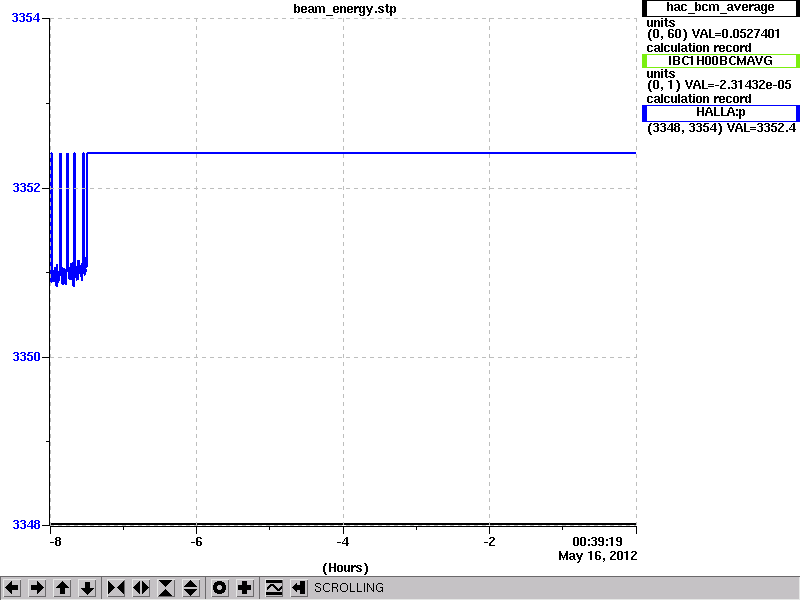
Task: Click the 3350 y-axis label
Action: tap(26, 357)
